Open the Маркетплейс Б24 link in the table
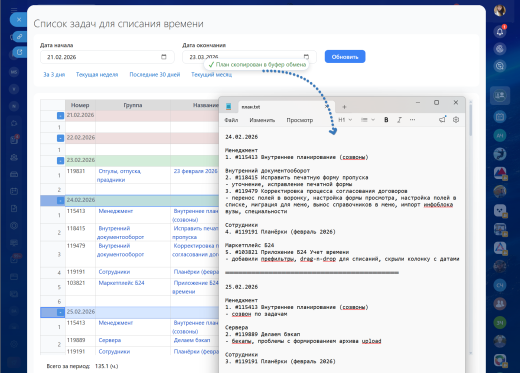The image size is (520, 373). point(121,283)
